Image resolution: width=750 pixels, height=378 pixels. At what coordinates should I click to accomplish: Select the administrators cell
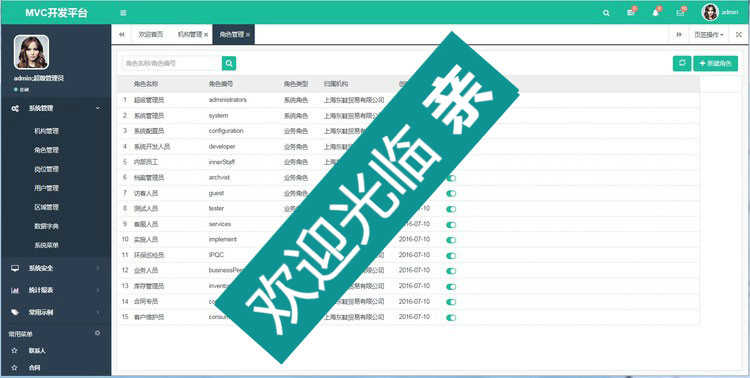pyautogui.click(x=228, y=100)
